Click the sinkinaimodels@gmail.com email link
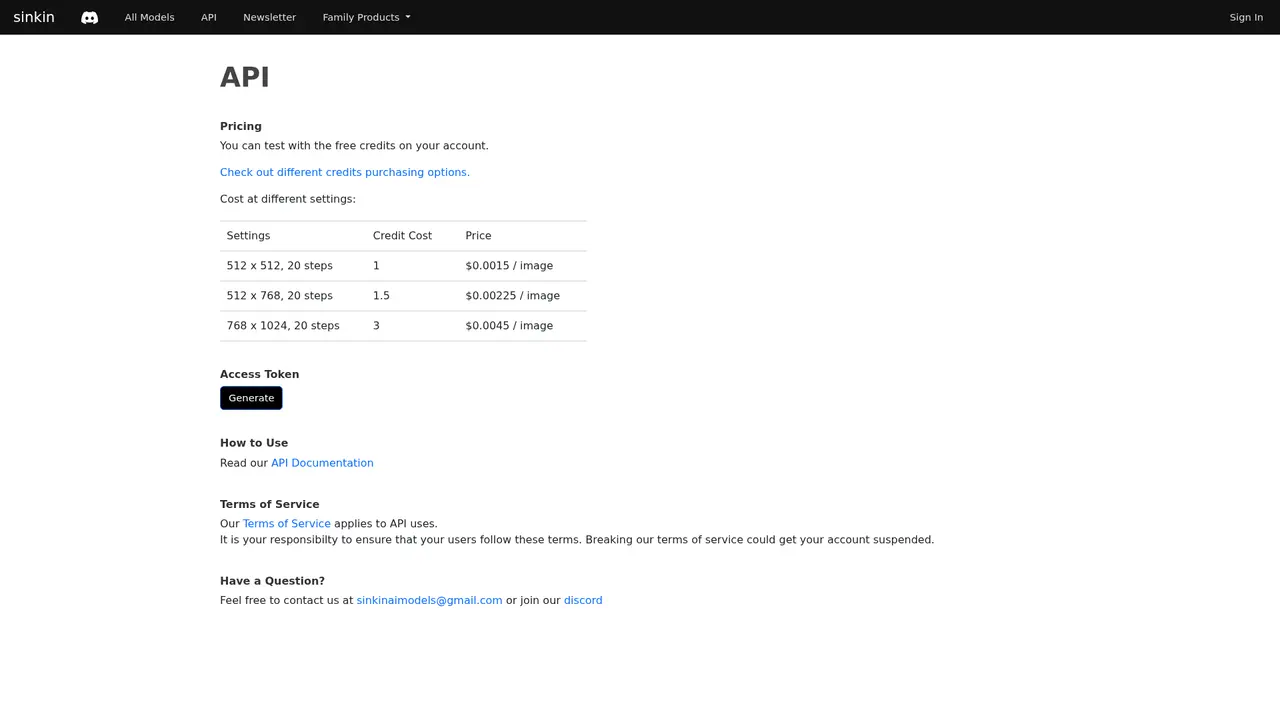The height and width of the screenshot is (720, 1280). click(429, 600)
